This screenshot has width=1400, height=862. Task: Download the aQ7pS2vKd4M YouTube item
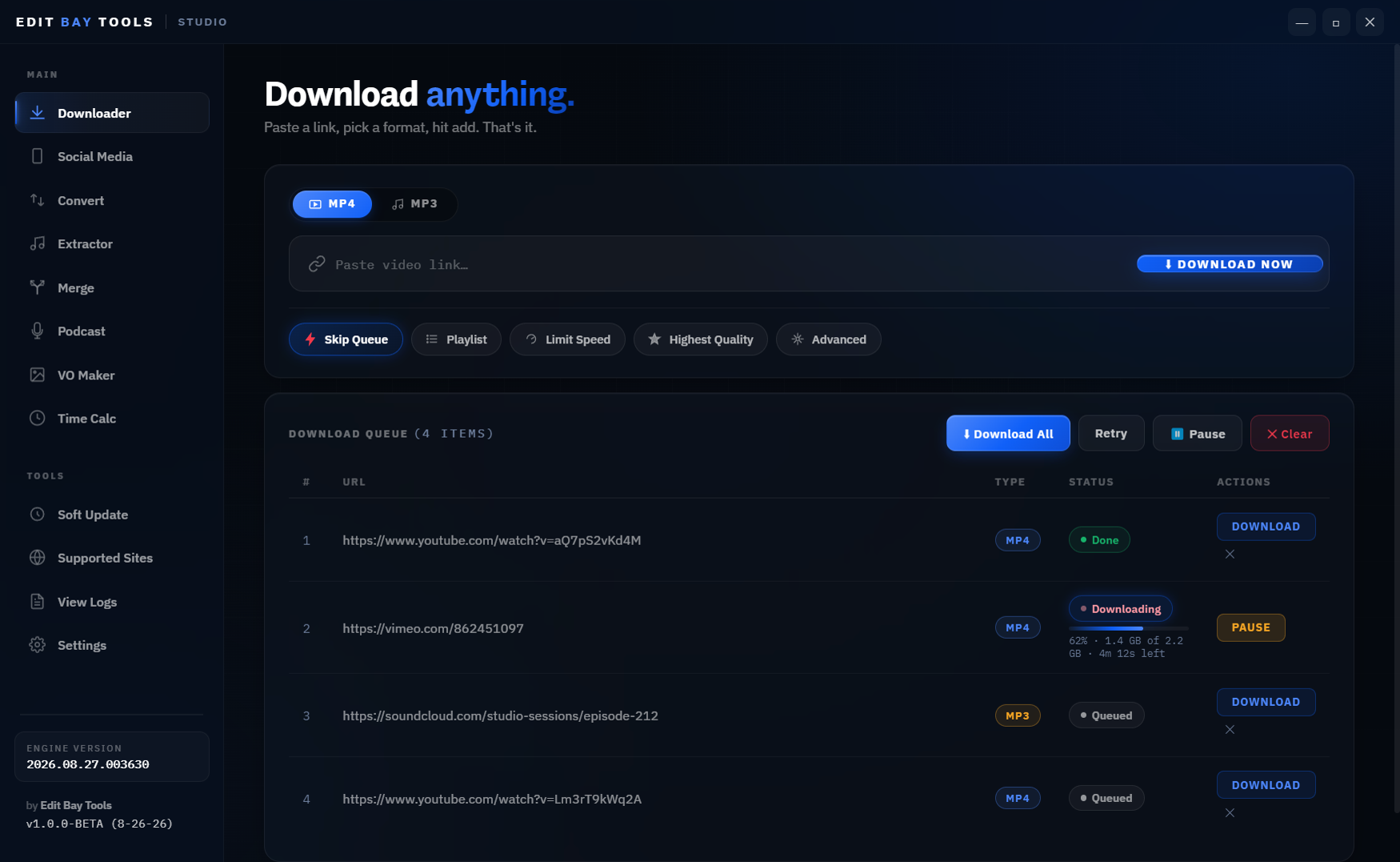coord(1266,527)
